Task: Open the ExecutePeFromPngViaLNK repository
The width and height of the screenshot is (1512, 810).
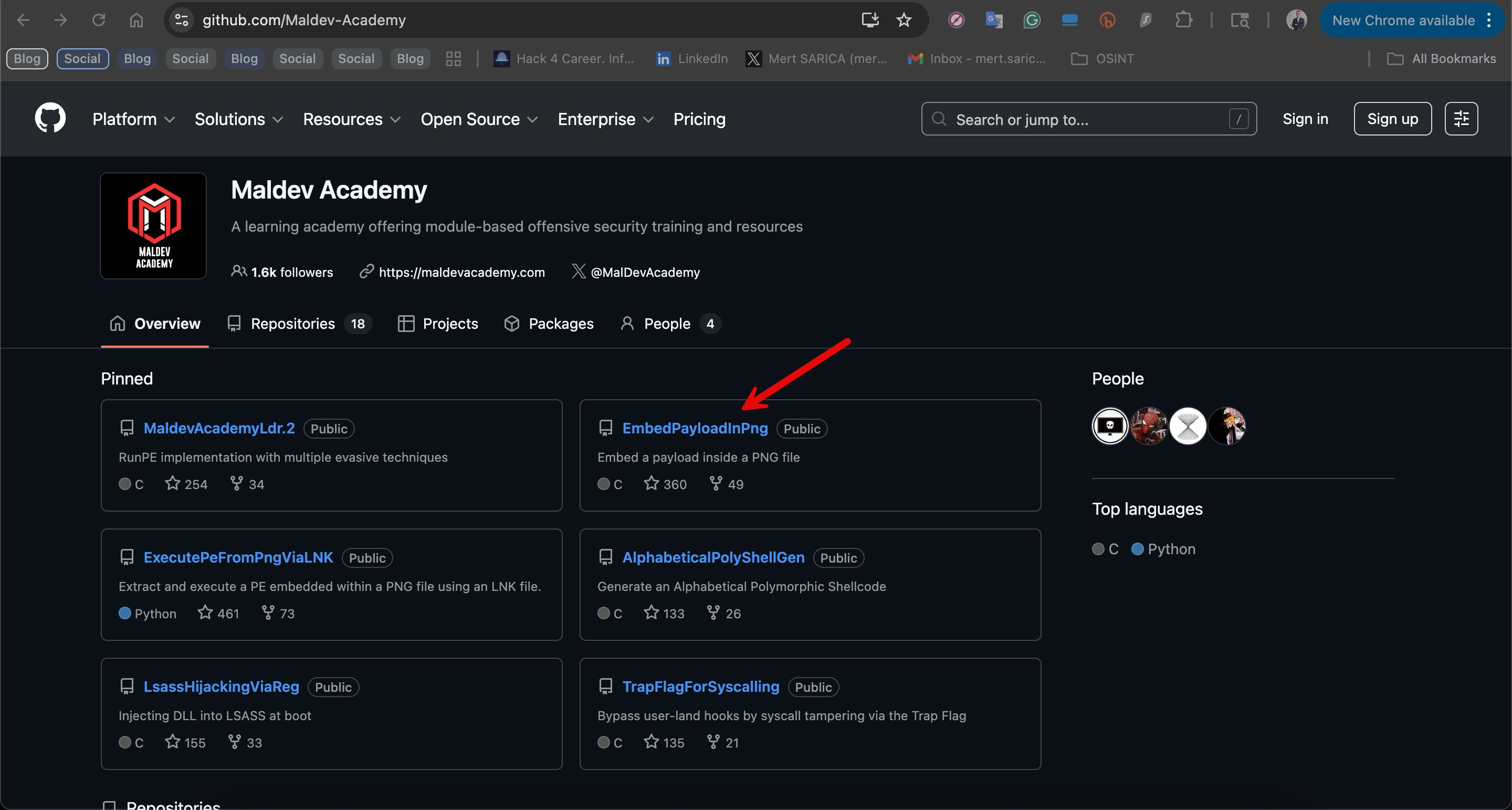Action: pyautogui.click(x=238, y=557)
